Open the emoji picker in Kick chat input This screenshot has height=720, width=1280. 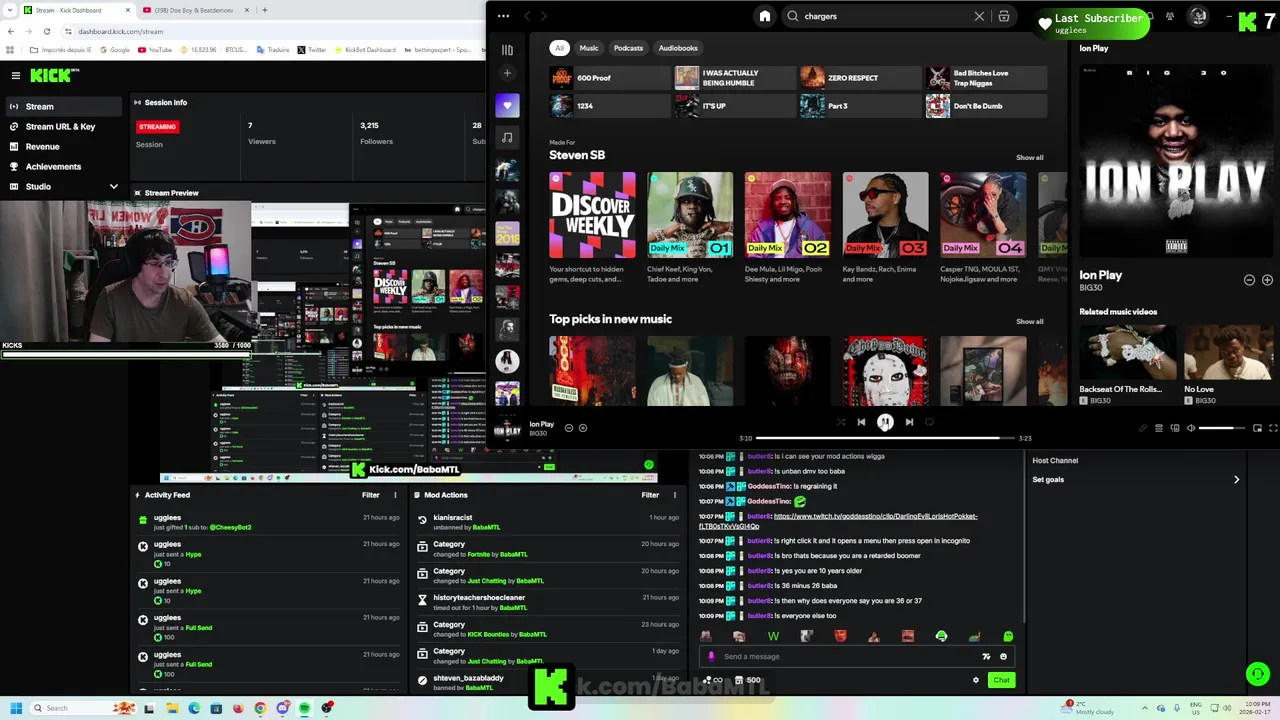1003,657
